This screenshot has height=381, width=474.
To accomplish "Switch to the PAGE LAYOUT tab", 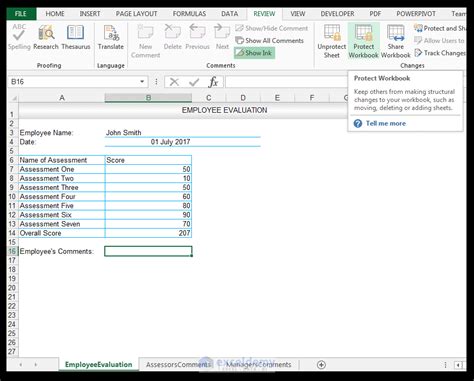I will [136, 14].
